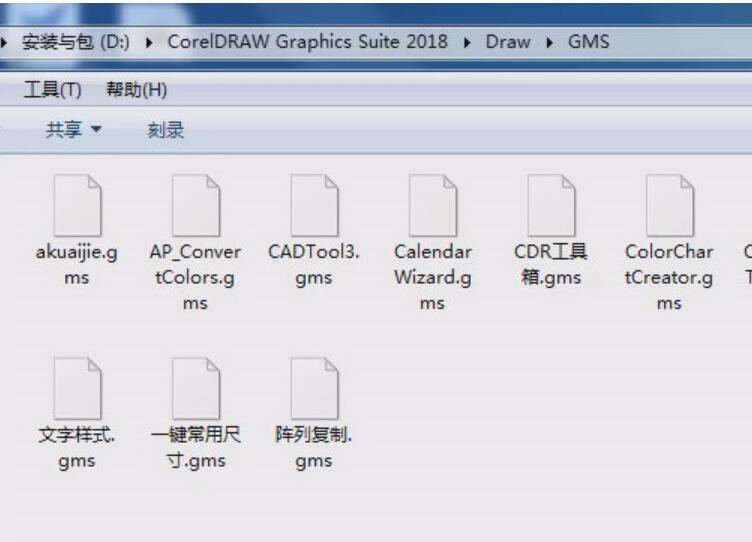
Task: Expand the arrow before 安装与包 (D:)
Action: click(x=4, y=43)
